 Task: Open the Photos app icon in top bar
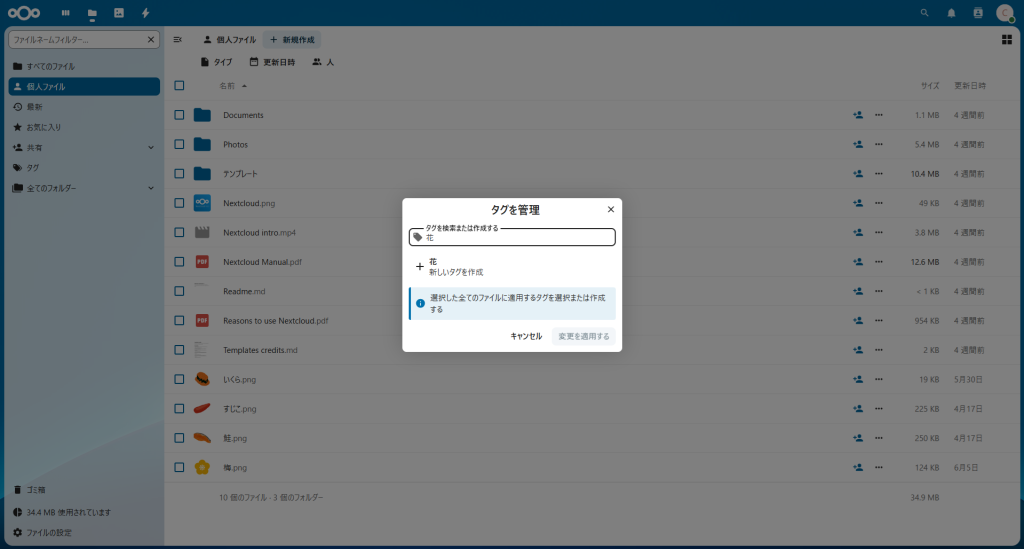coord(119,13)
